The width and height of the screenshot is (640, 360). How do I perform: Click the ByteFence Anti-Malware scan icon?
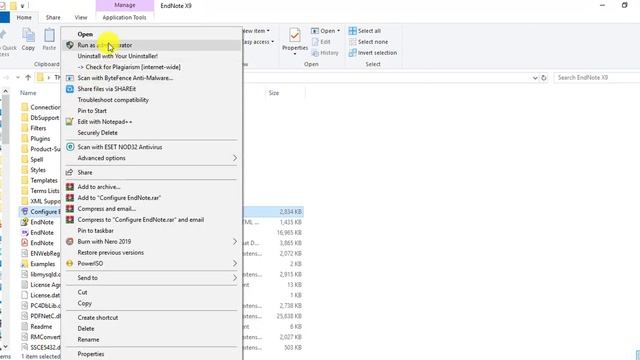(70, 78)
